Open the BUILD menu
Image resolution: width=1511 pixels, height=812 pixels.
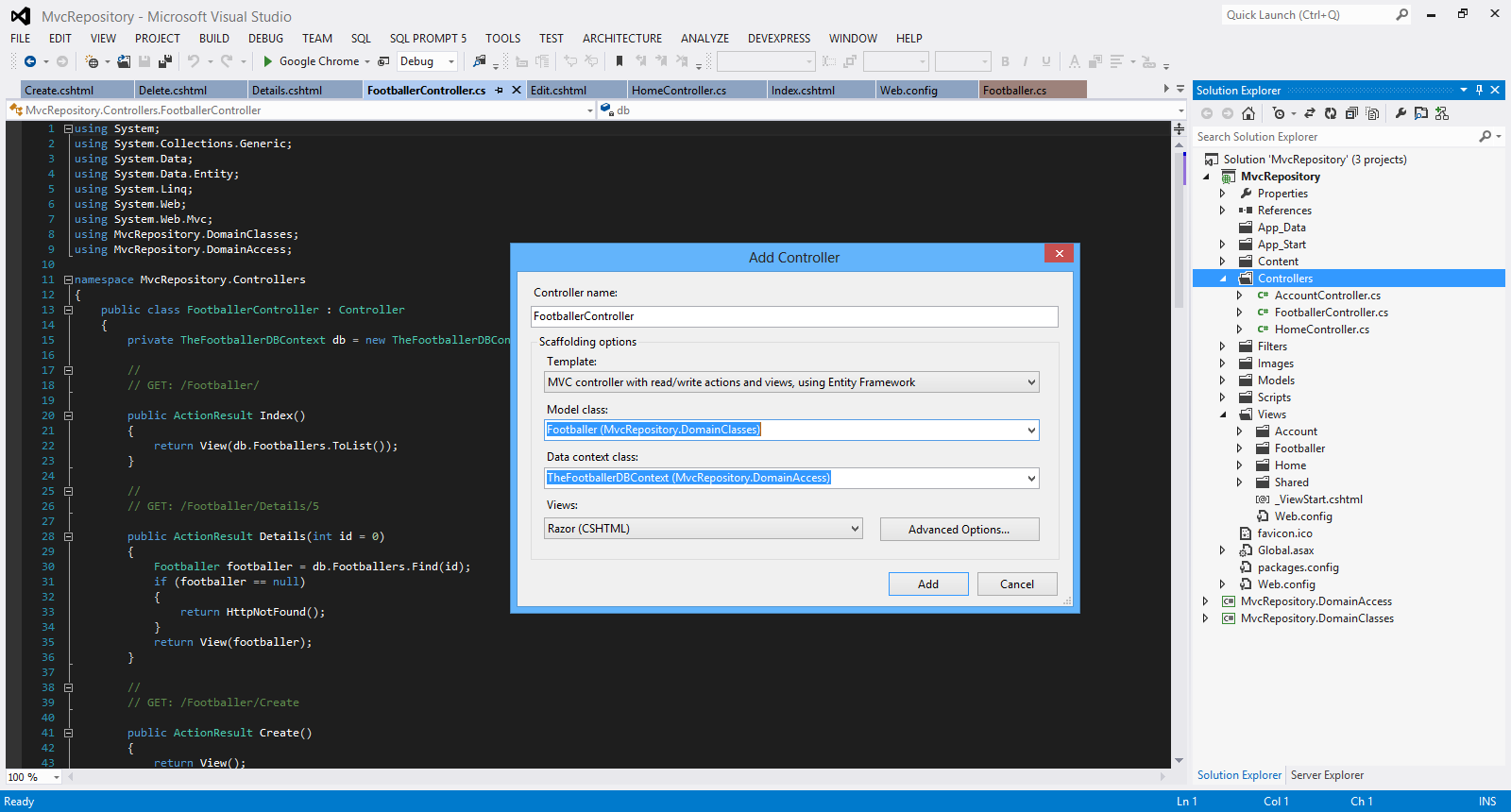214,39
